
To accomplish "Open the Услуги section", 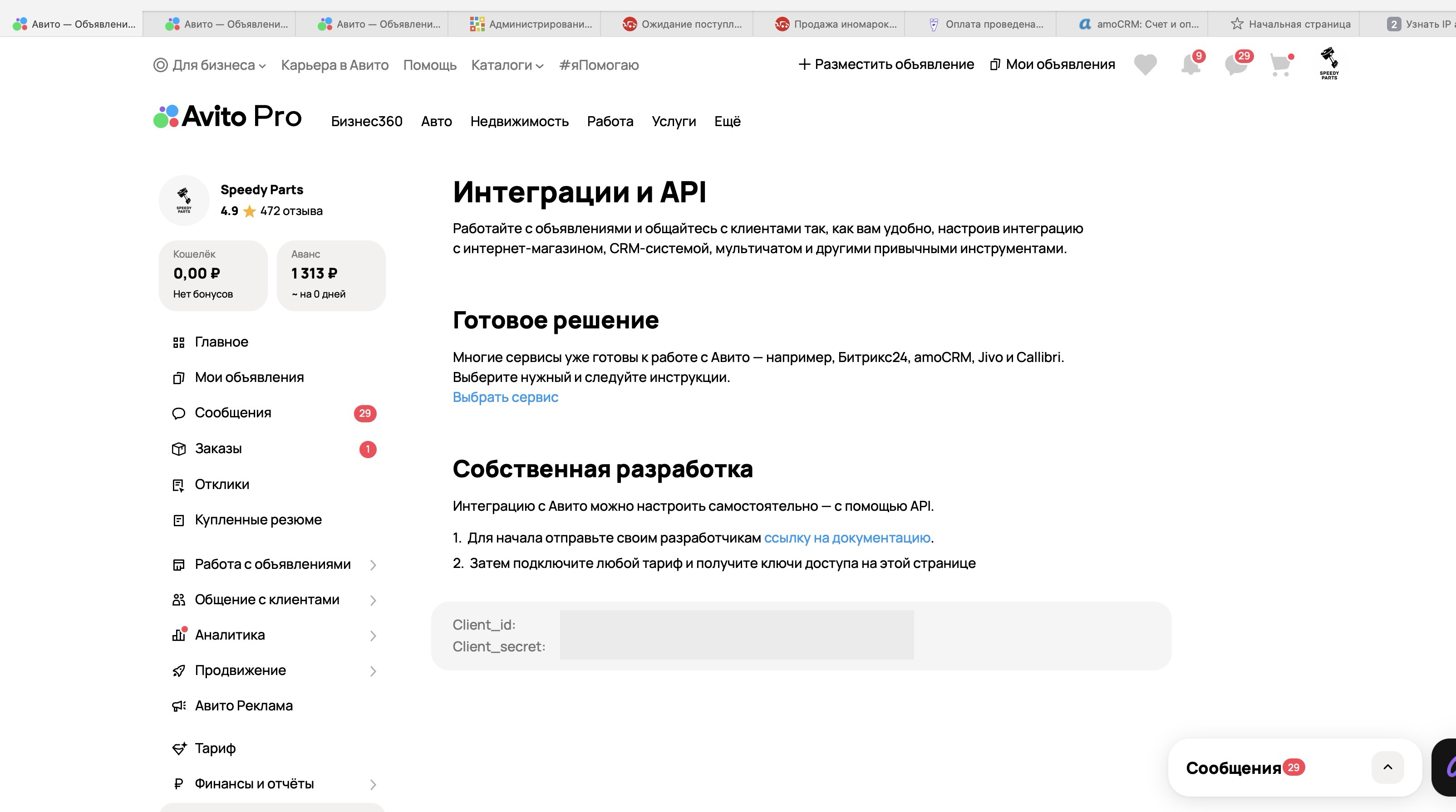I will 674,122.
